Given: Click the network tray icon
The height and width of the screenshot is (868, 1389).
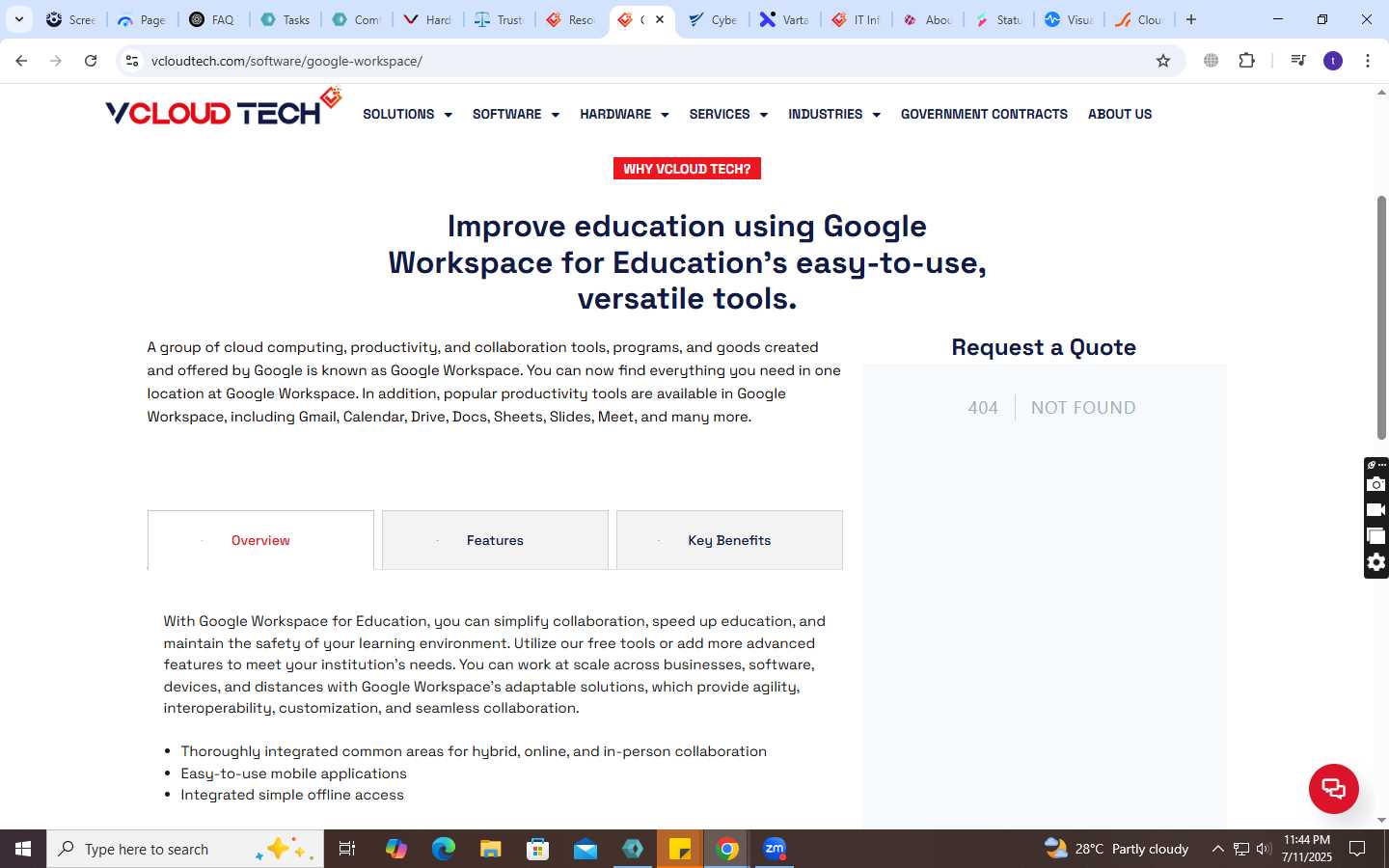Looking at the screenshot, I should tap(1241, 849).
